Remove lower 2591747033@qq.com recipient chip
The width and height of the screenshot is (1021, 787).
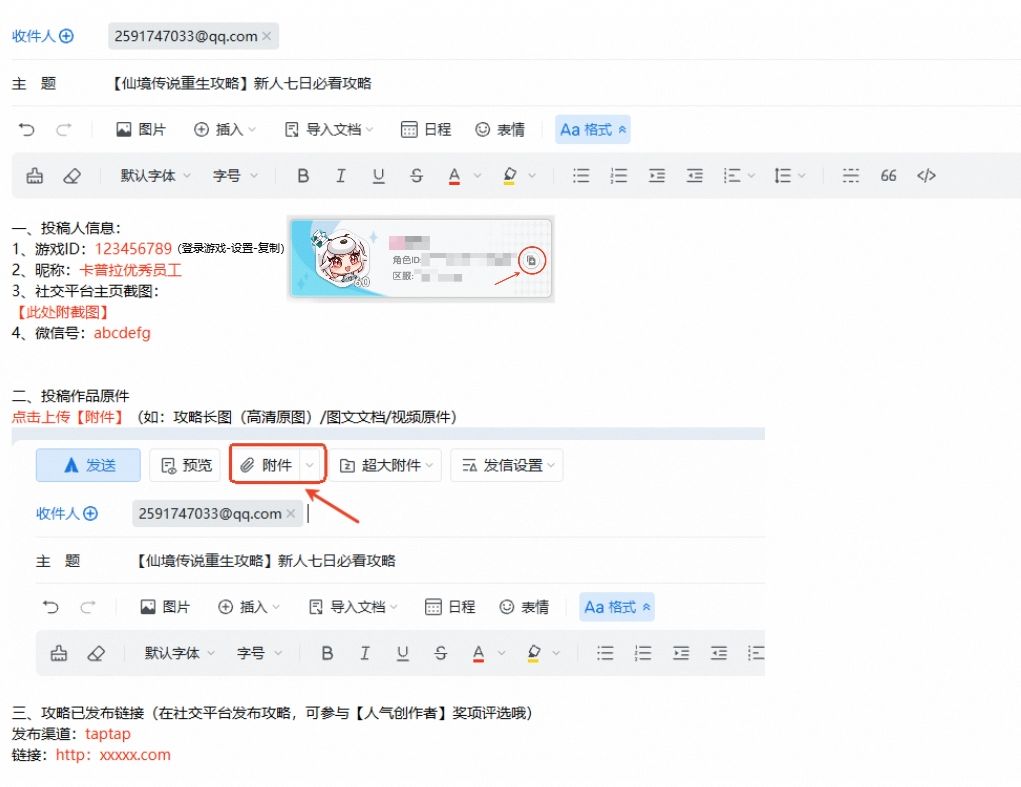click(290, 514)
